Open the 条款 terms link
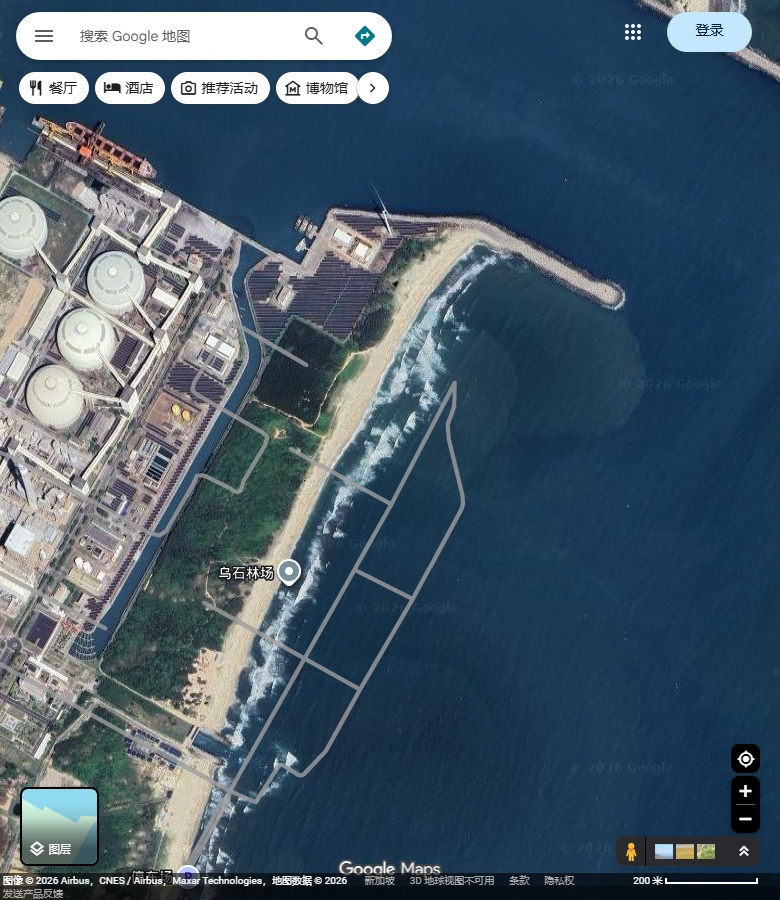 [x=519, y=880]
